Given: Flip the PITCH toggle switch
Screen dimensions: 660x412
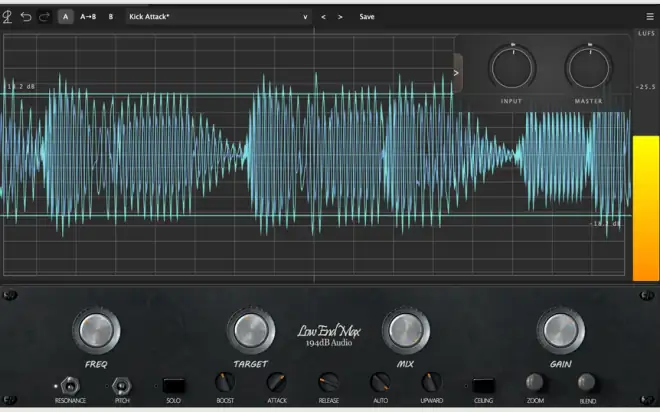Looking at the screenshot, I should click(122, 385).
